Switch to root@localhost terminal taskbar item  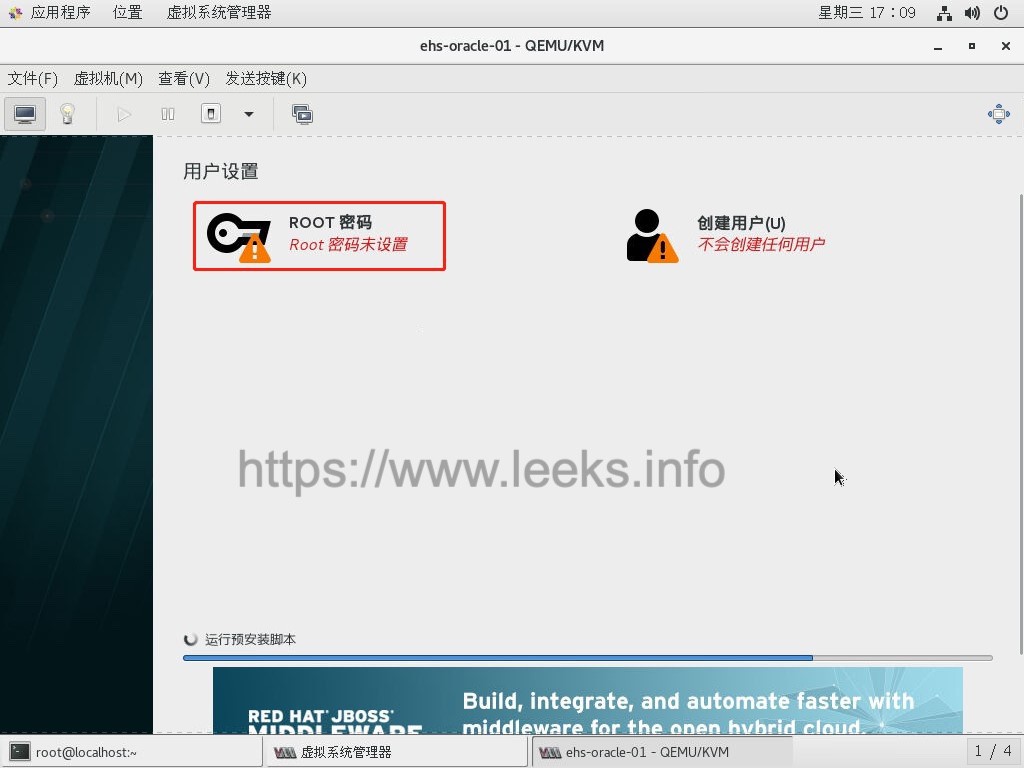(132, 752)
